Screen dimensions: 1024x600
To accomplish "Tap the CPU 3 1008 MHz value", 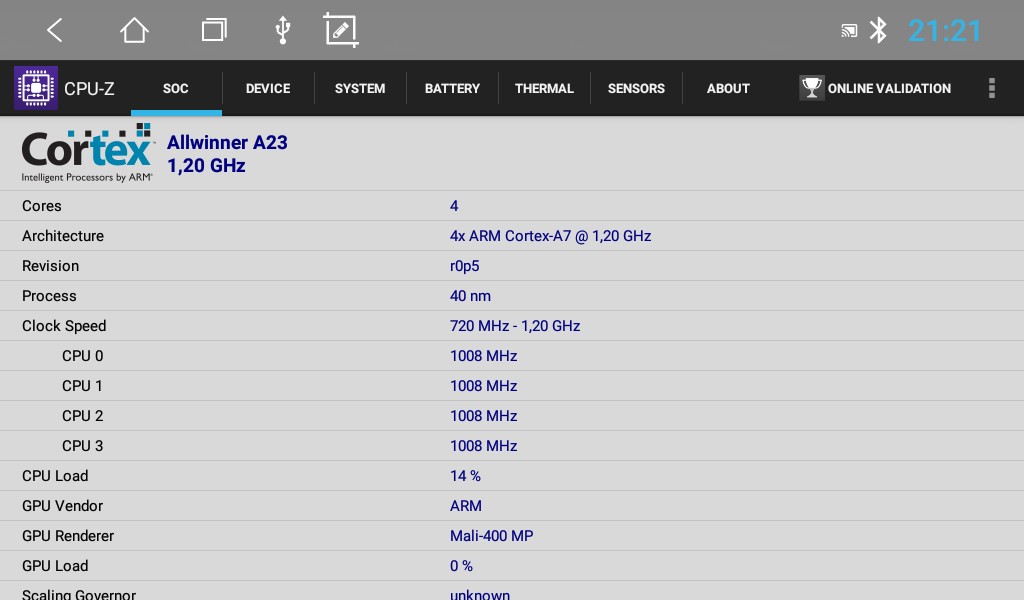I will [x=483, y=446].
